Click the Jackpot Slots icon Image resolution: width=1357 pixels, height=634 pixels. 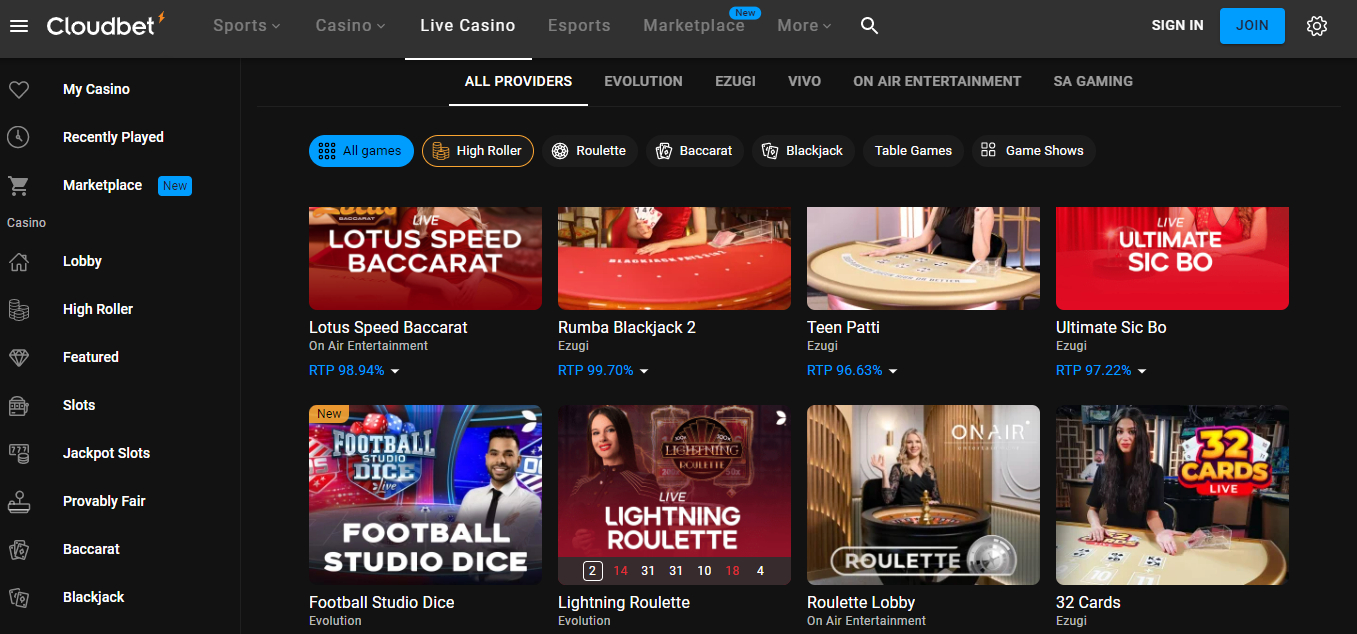point(18,453)
